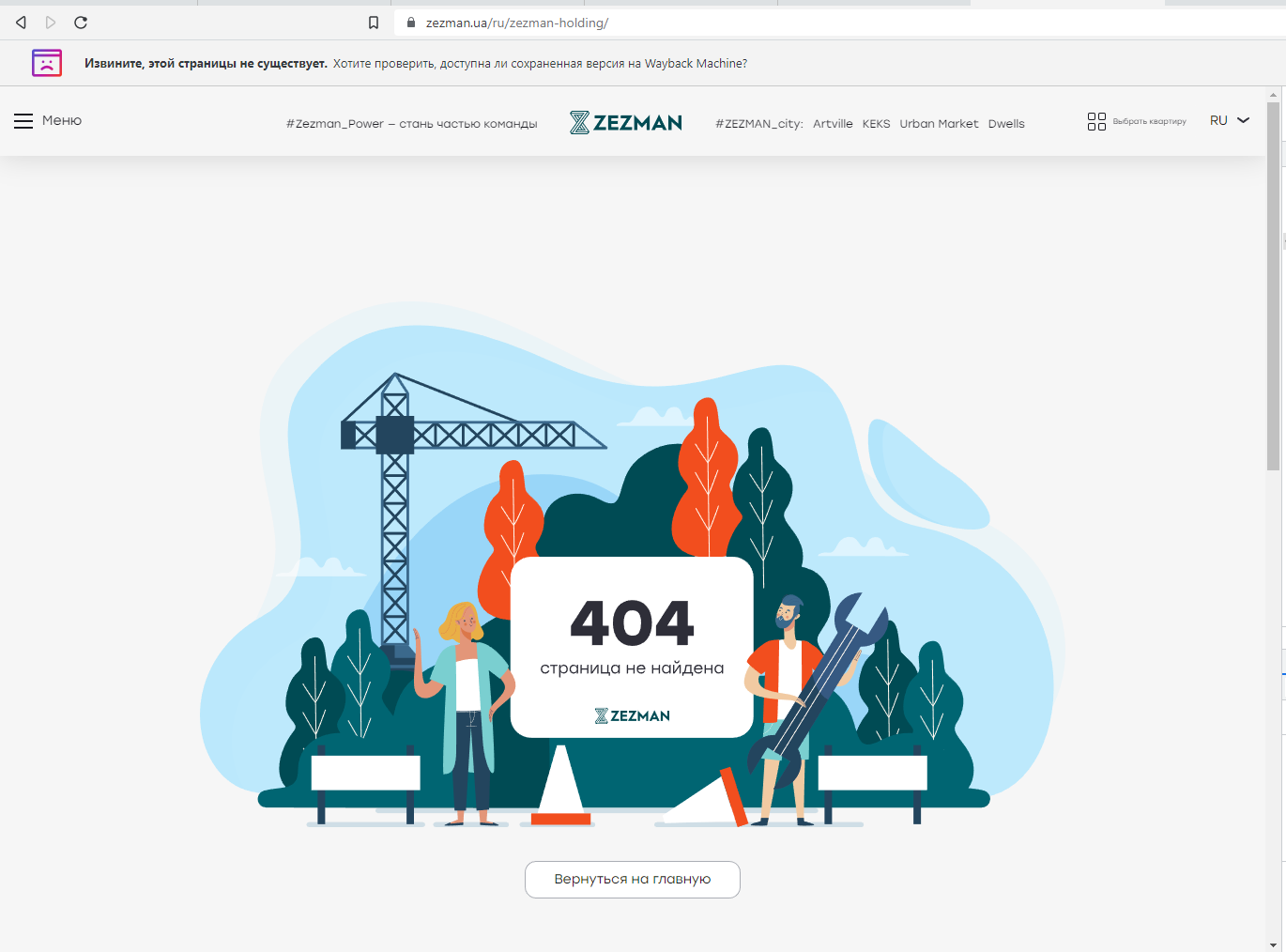Follow the #Zezman_Power team link

click(412, 124)
